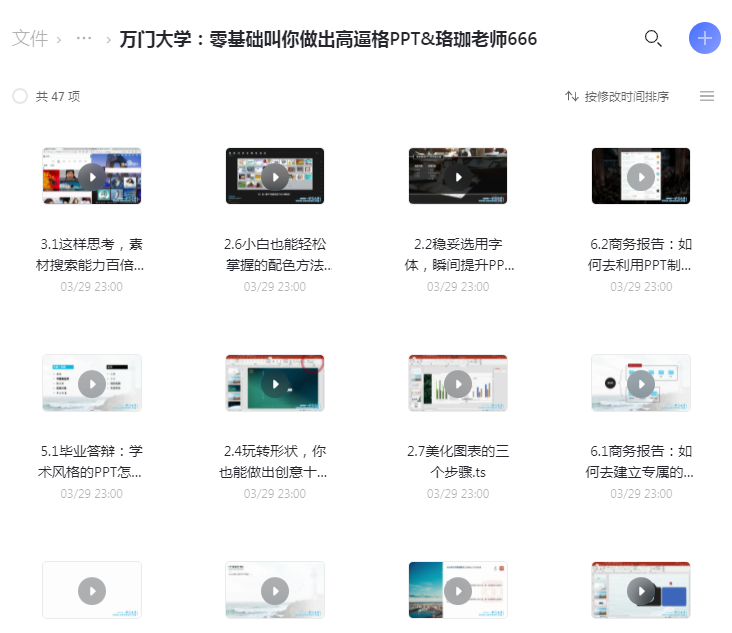Expand the breadcrumb ellipsis path
The image size is (732, 633).
tap(84, 39)
